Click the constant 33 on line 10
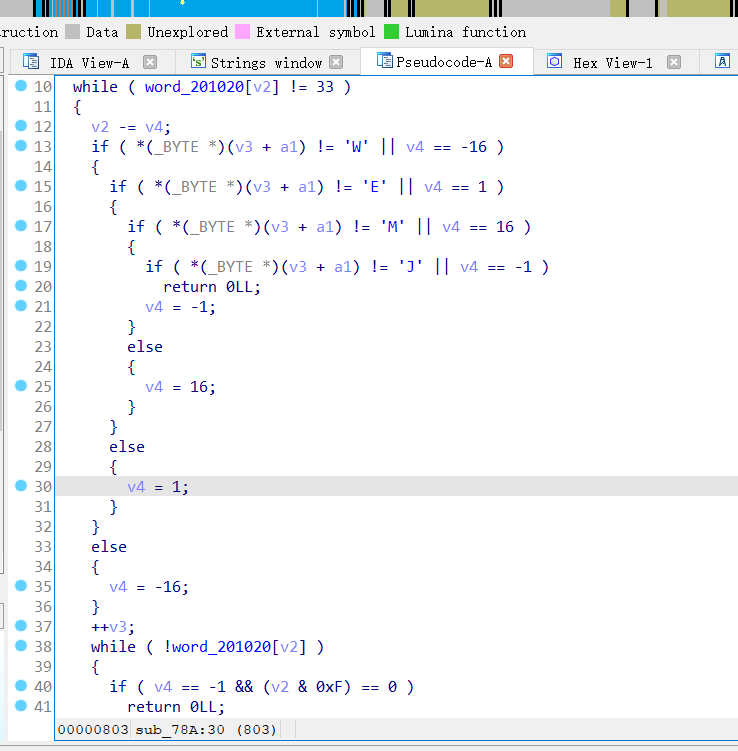This screenshot has height=751, width=738. (325, 87)
